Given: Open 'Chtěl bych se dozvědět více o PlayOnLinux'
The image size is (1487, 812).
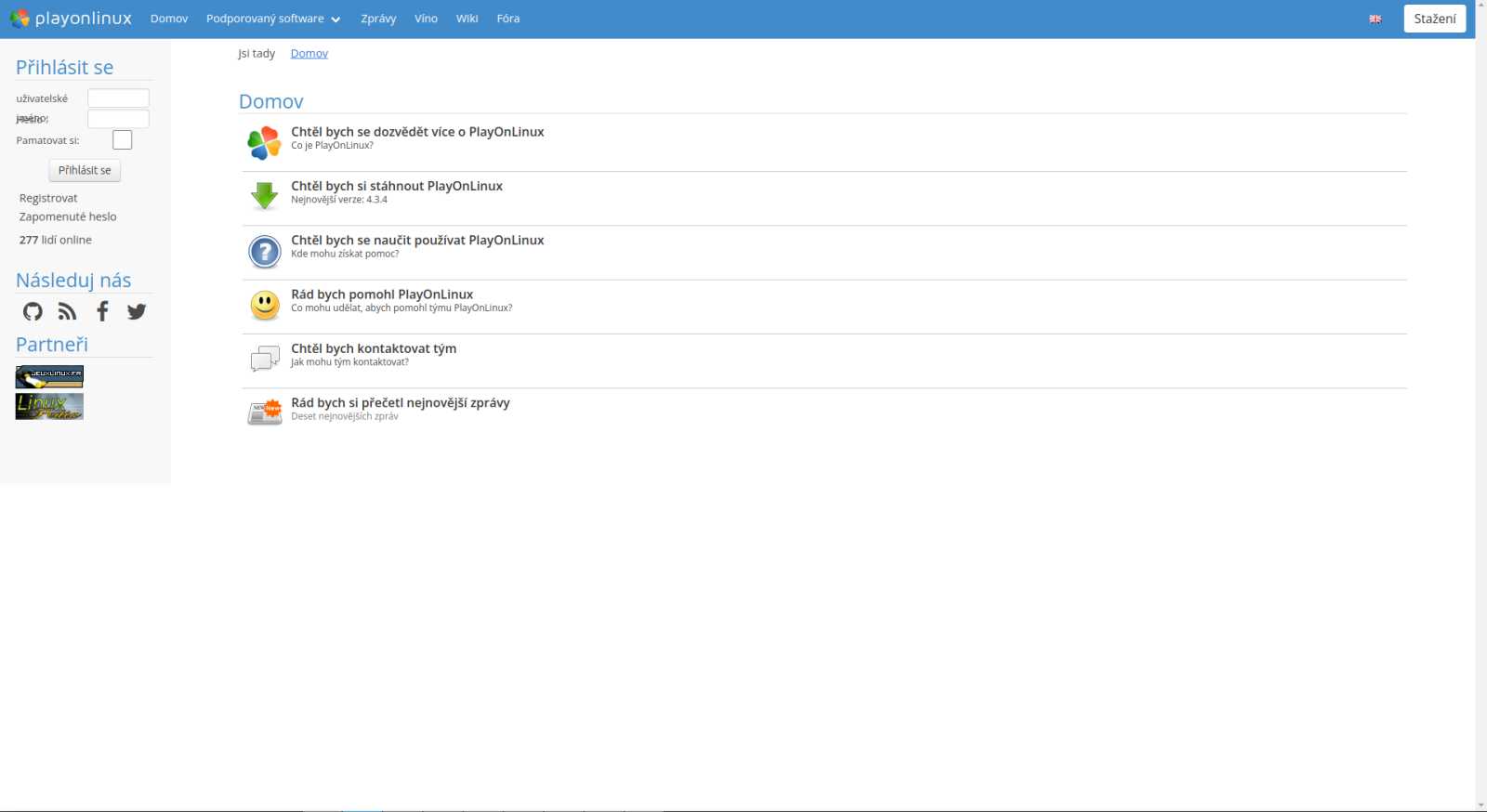Looking at the screenshot, I should click(x=417, y=132).
